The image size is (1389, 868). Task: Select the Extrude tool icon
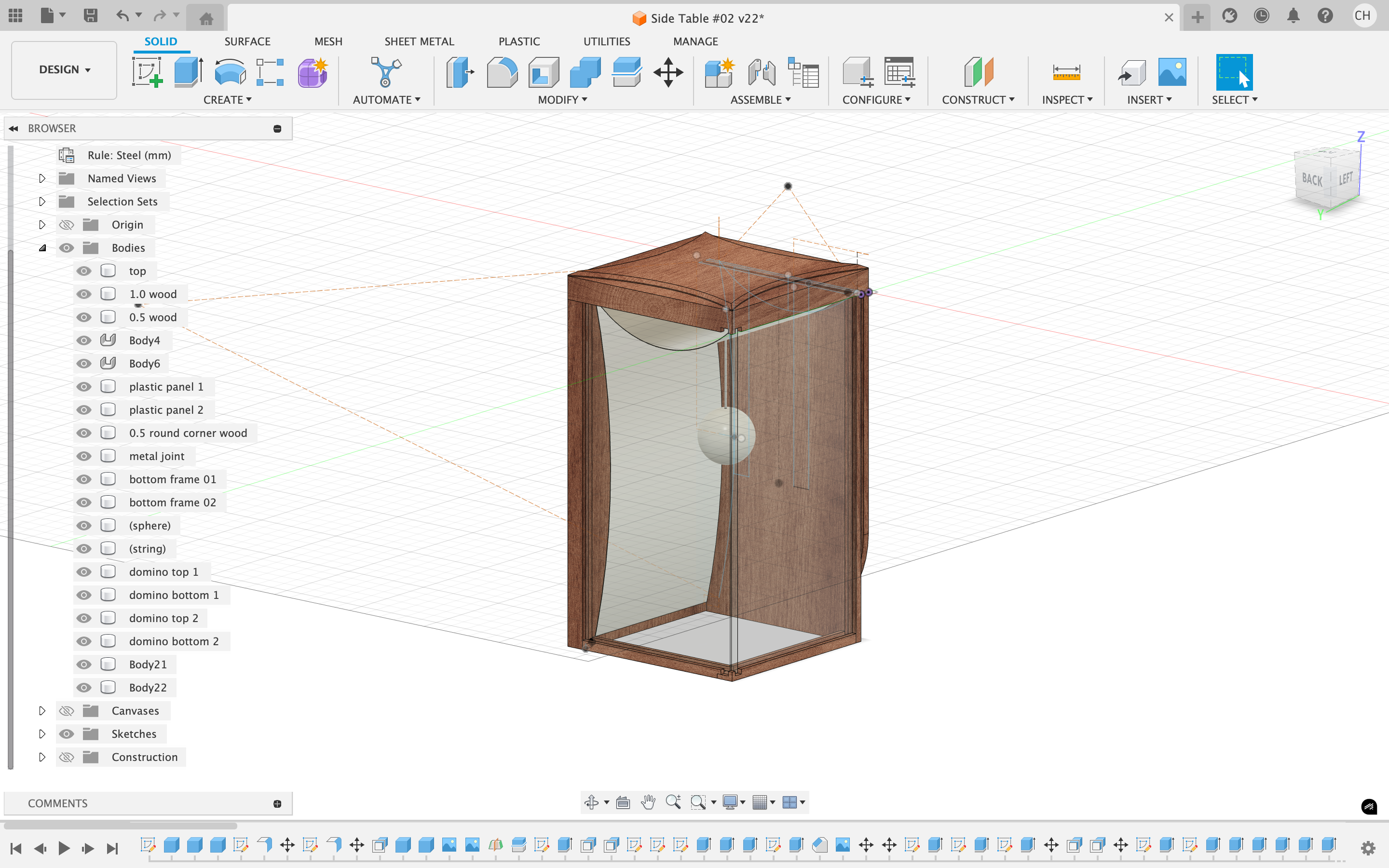point(188,72)
